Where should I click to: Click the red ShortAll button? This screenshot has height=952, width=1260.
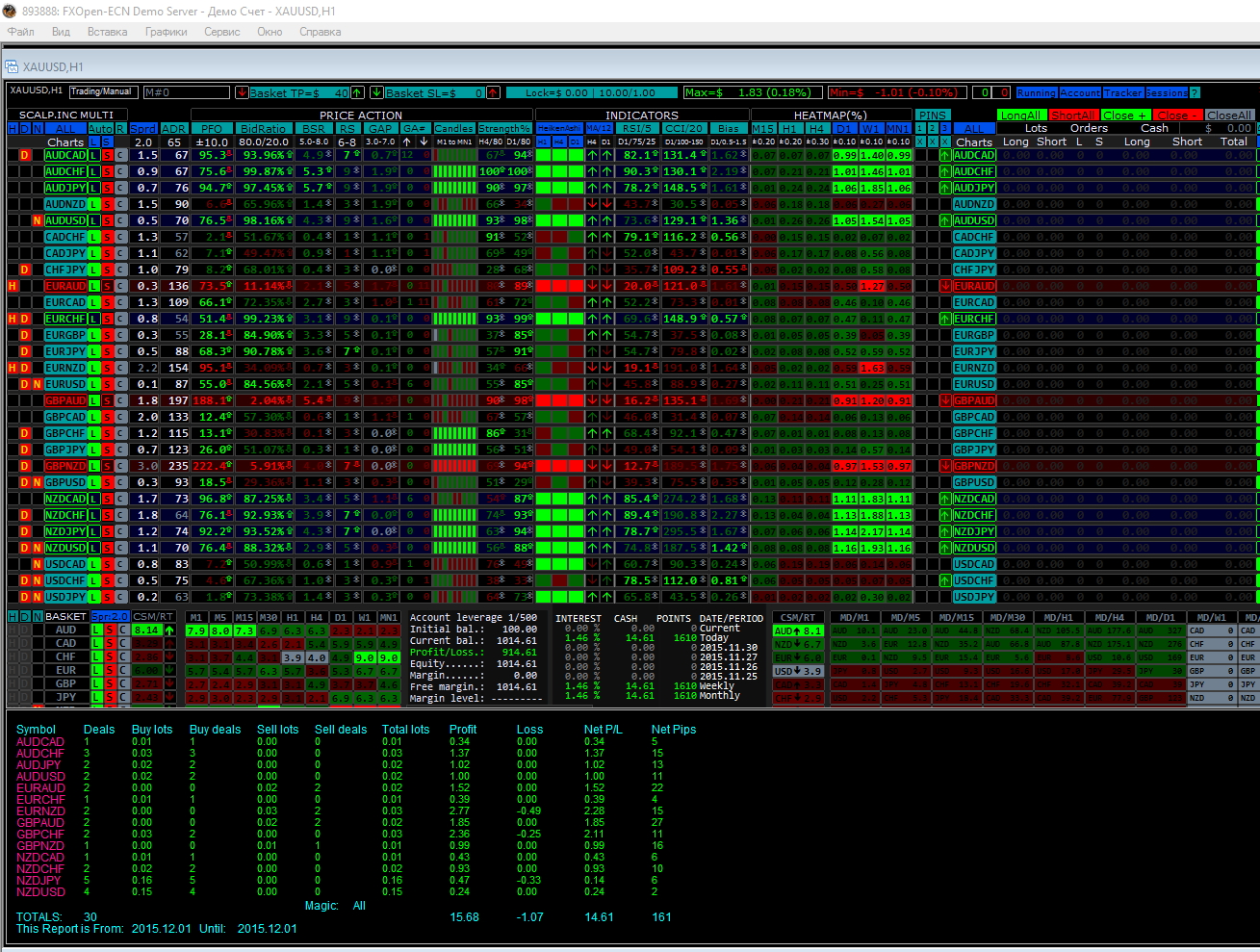pos(1073,116)
